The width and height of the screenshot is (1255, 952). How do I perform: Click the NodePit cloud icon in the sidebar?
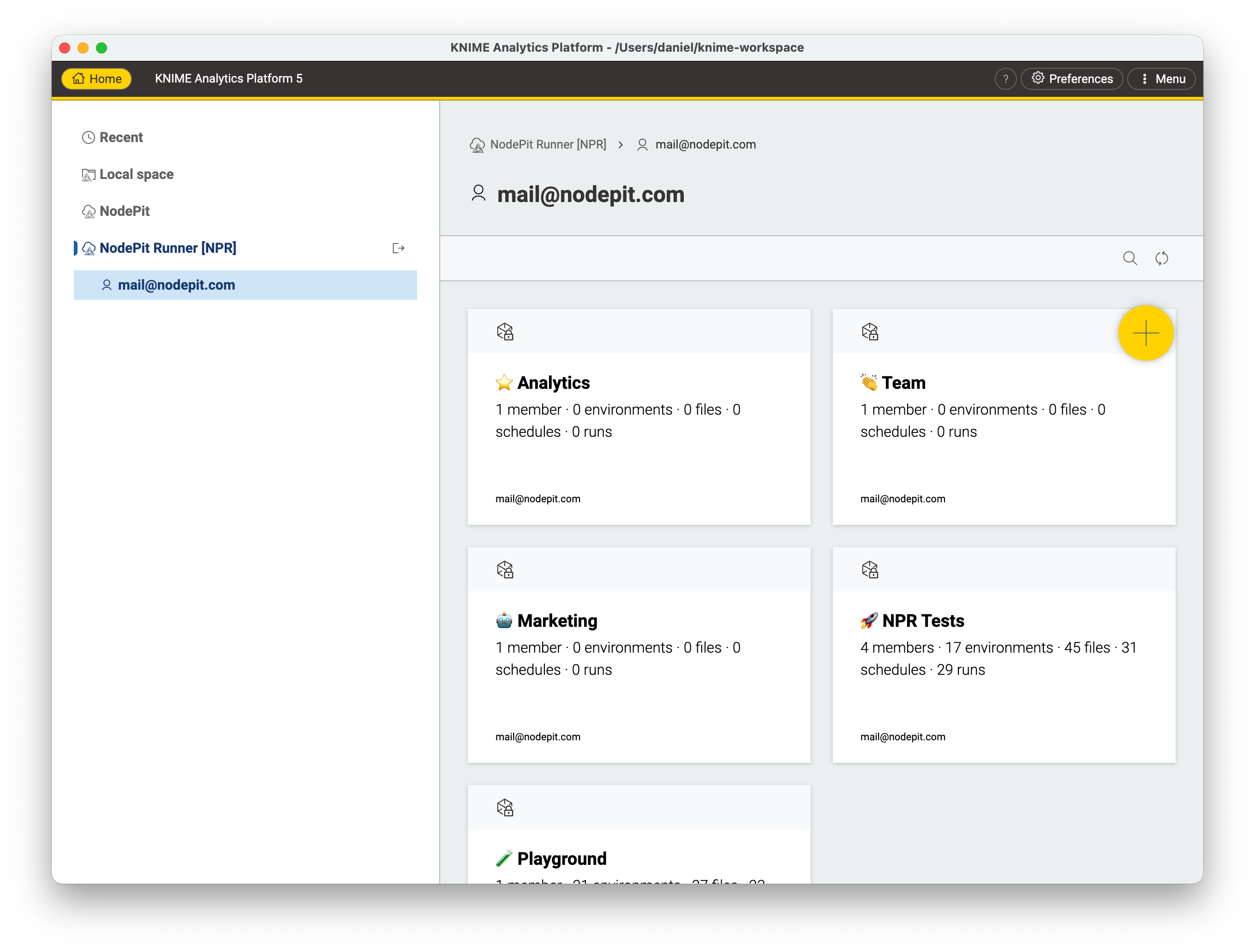89,211
